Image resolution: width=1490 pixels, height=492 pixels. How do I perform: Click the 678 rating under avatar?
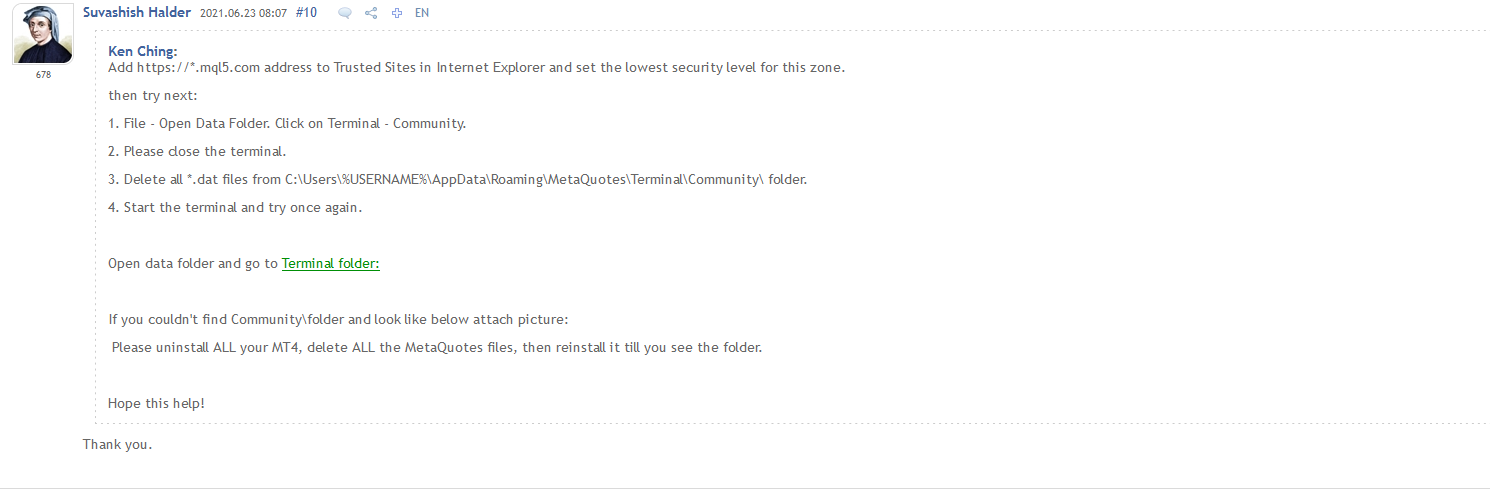click(43, 75)
